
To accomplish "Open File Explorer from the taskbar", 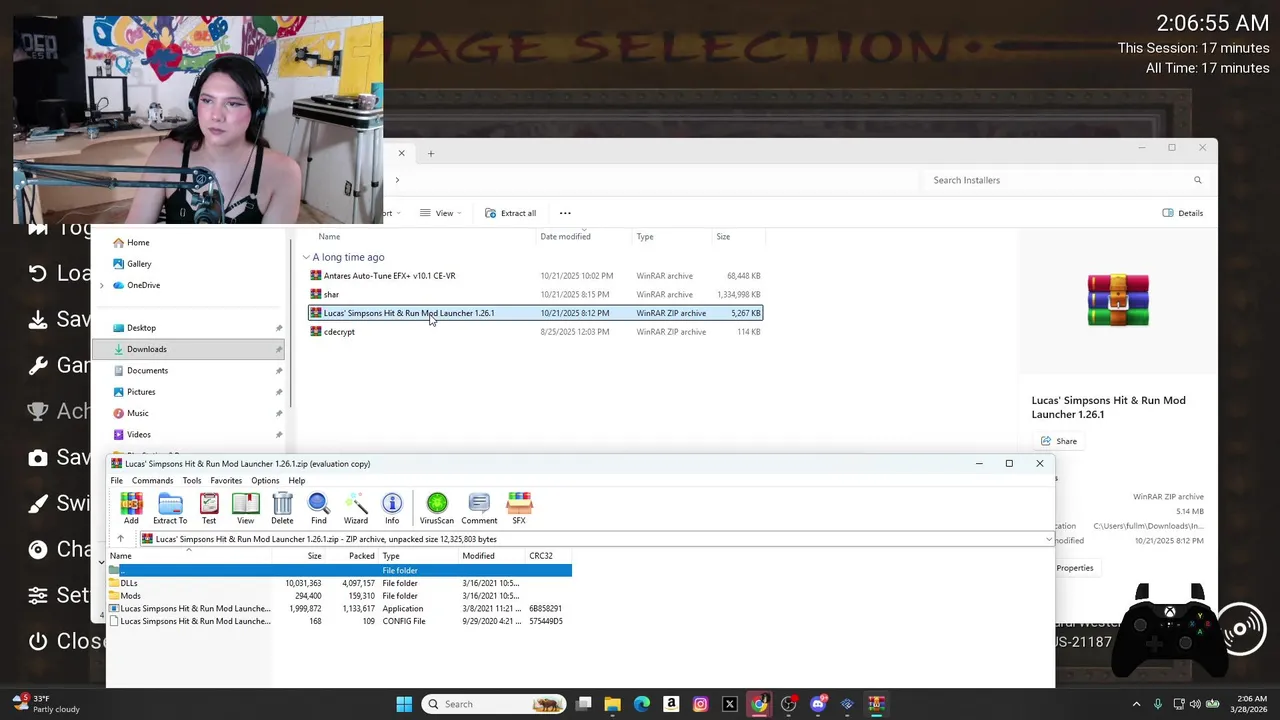I will 612,704.
